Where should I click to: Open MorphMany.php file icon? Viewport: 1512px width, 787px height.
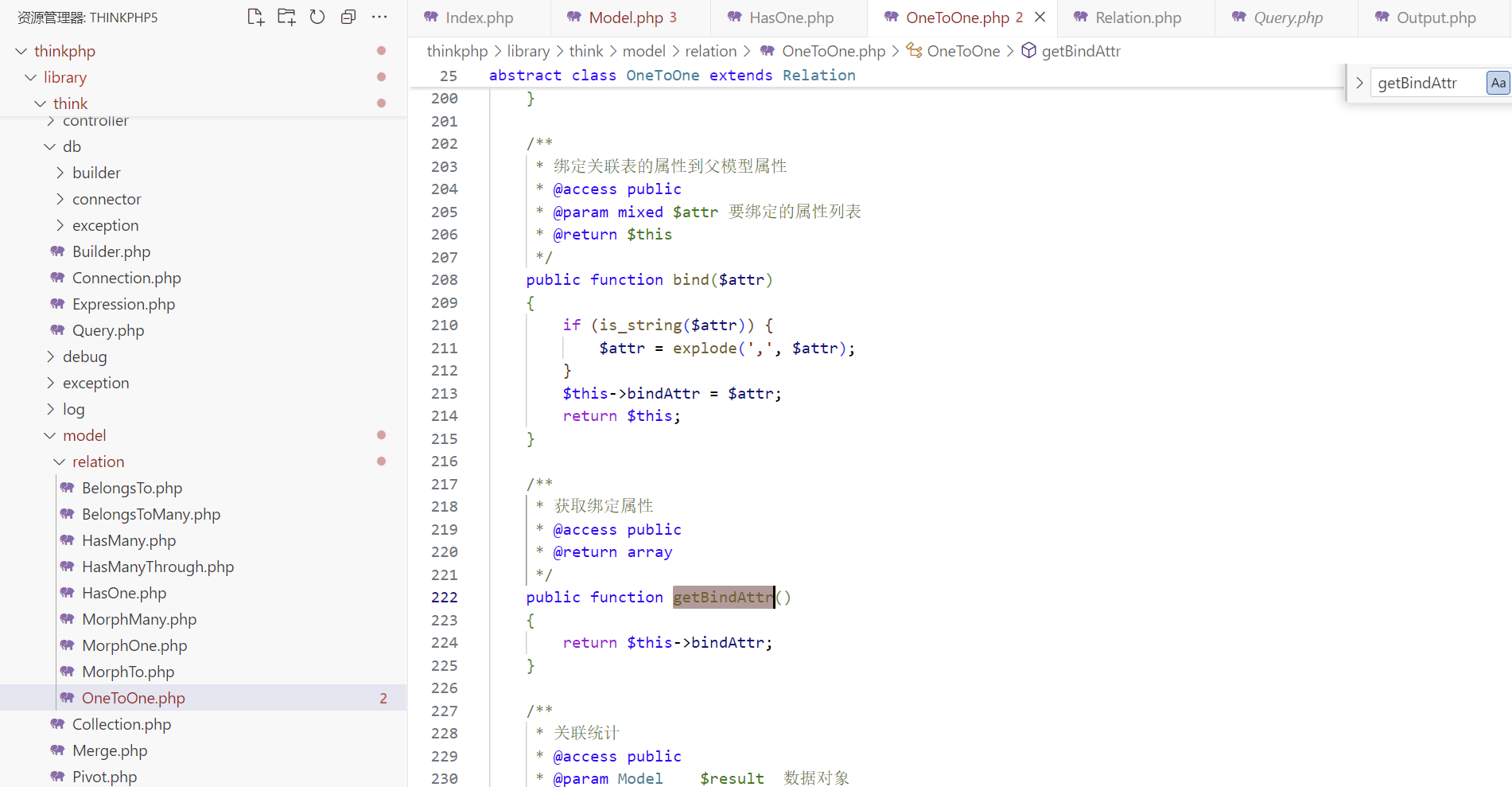(67, 619)
